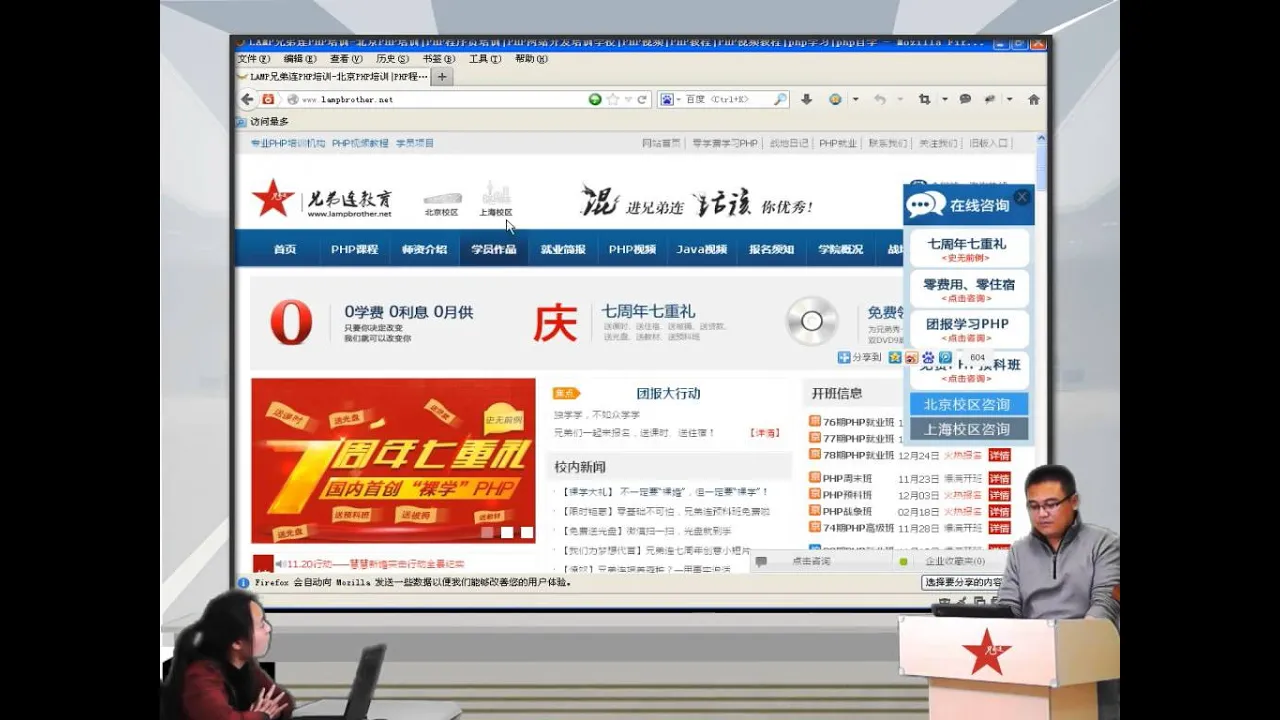
Task: Open the 历史 menu
Action: 392,59
